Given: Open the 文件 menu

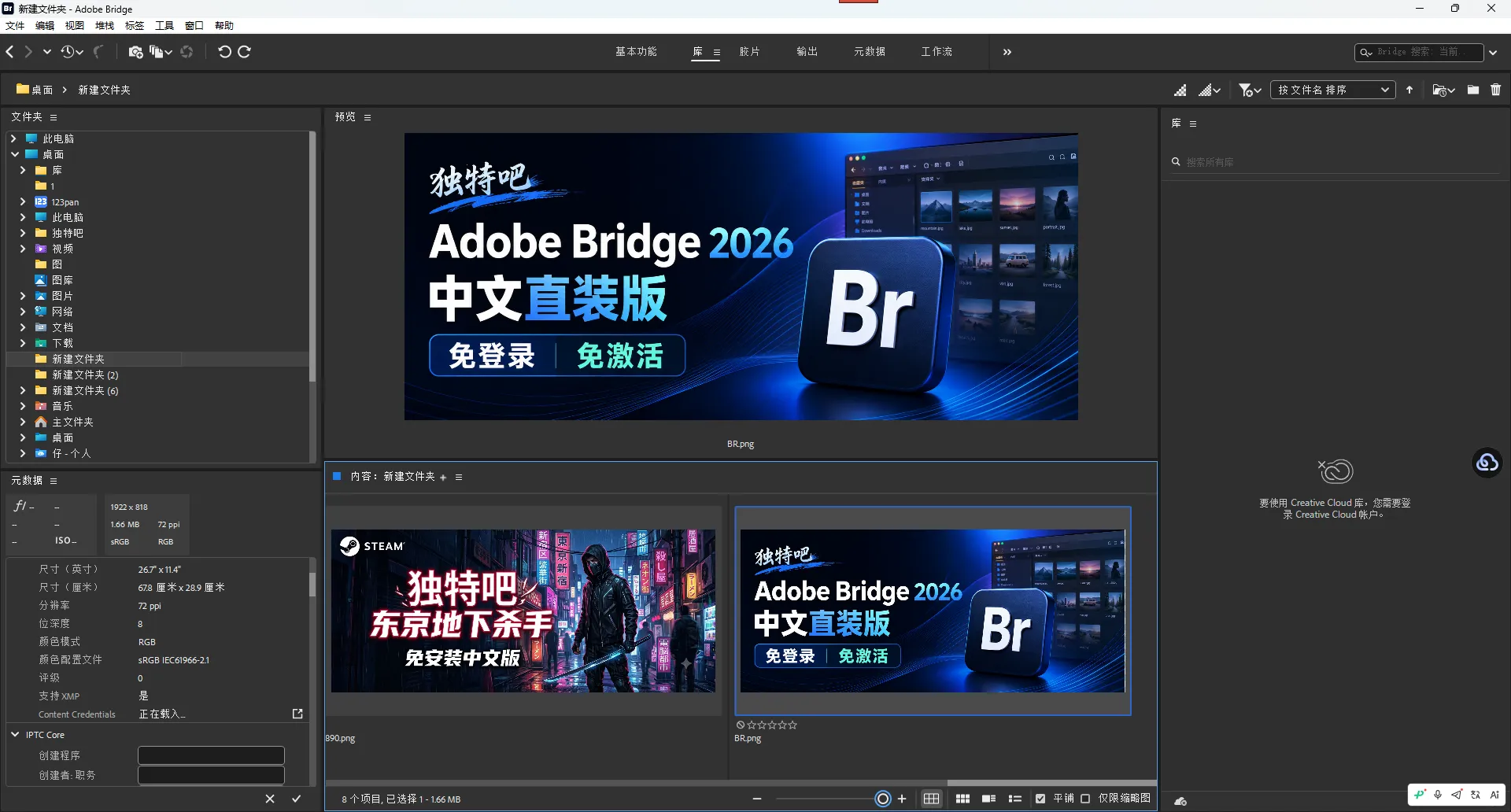Looking at the screenshot, I should pos(15,26).
